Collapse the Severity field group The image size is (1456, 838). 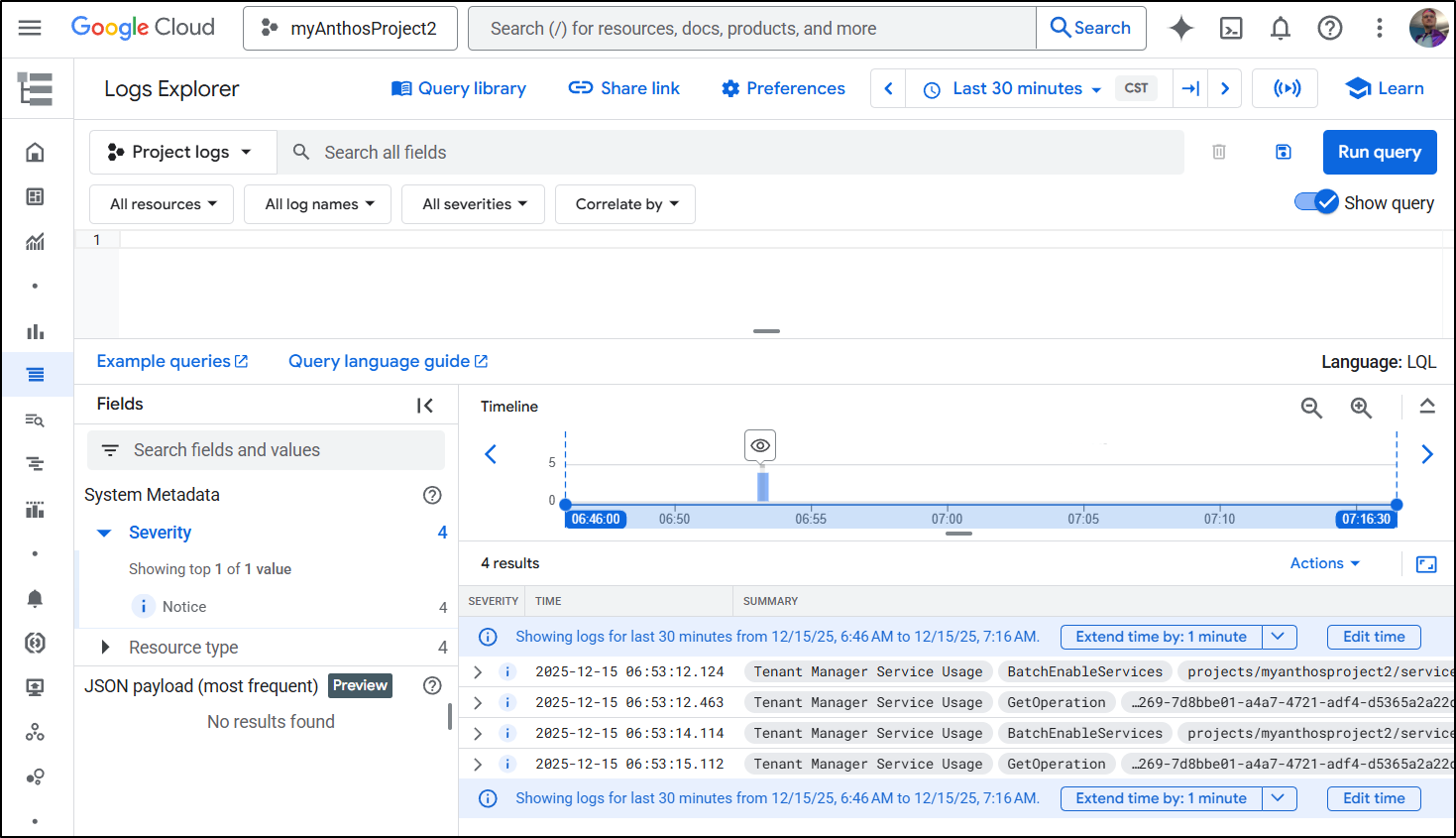tap(104, 534)
